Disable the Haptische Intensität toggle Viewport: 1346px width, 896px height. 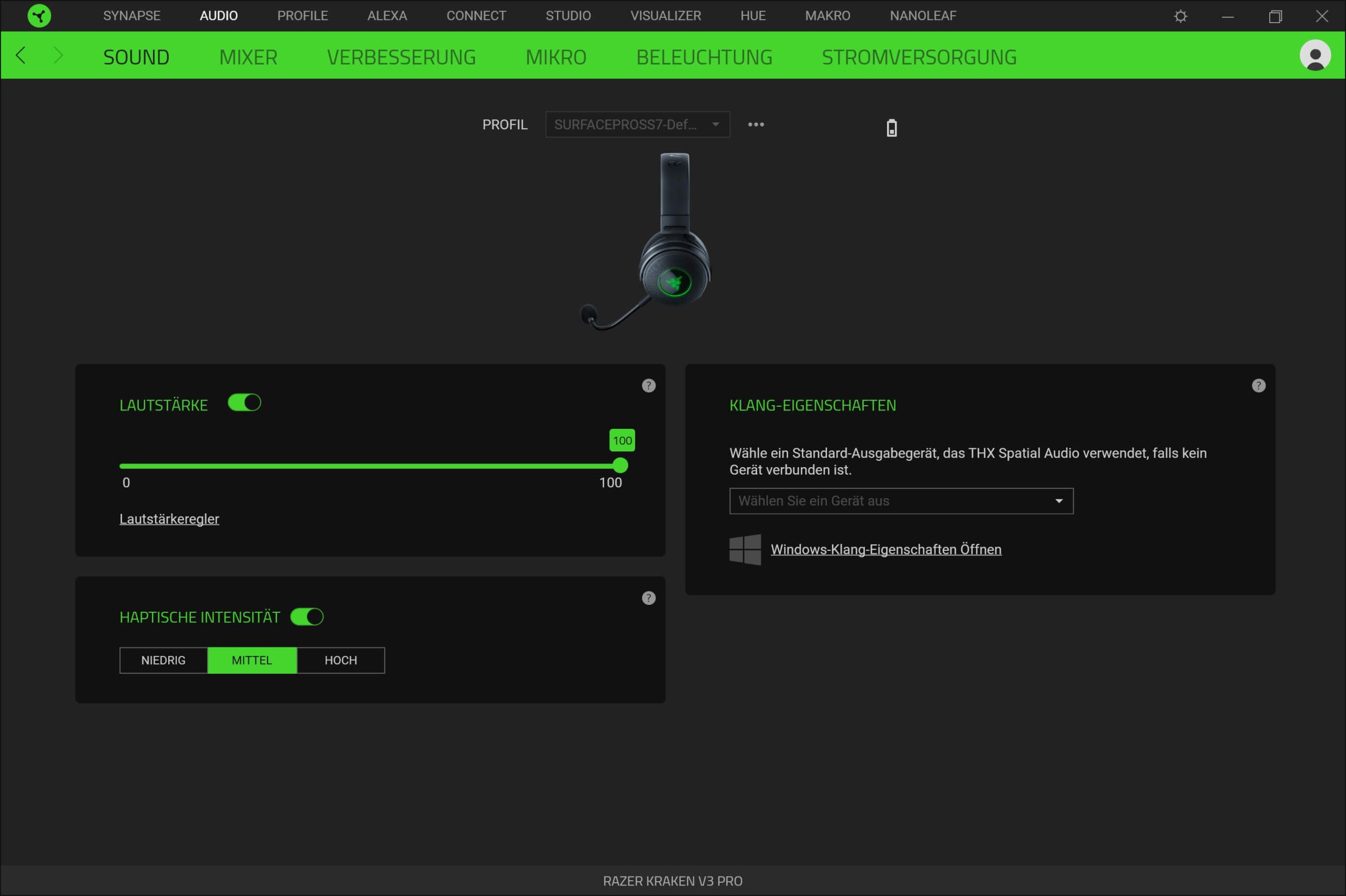pyautogui.click(x=307, y=617)
